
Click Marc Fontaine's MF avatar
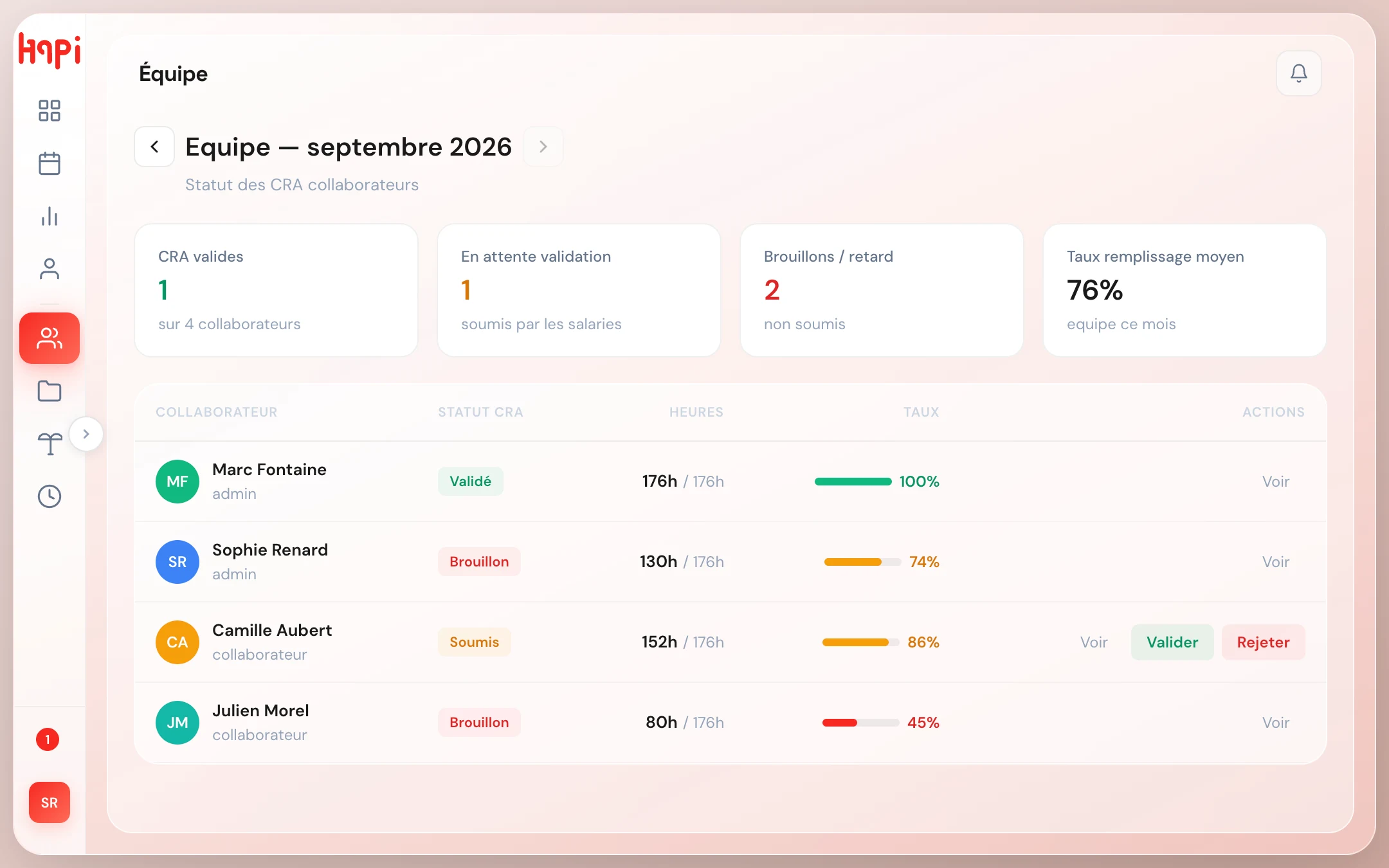tap(177, 482)
